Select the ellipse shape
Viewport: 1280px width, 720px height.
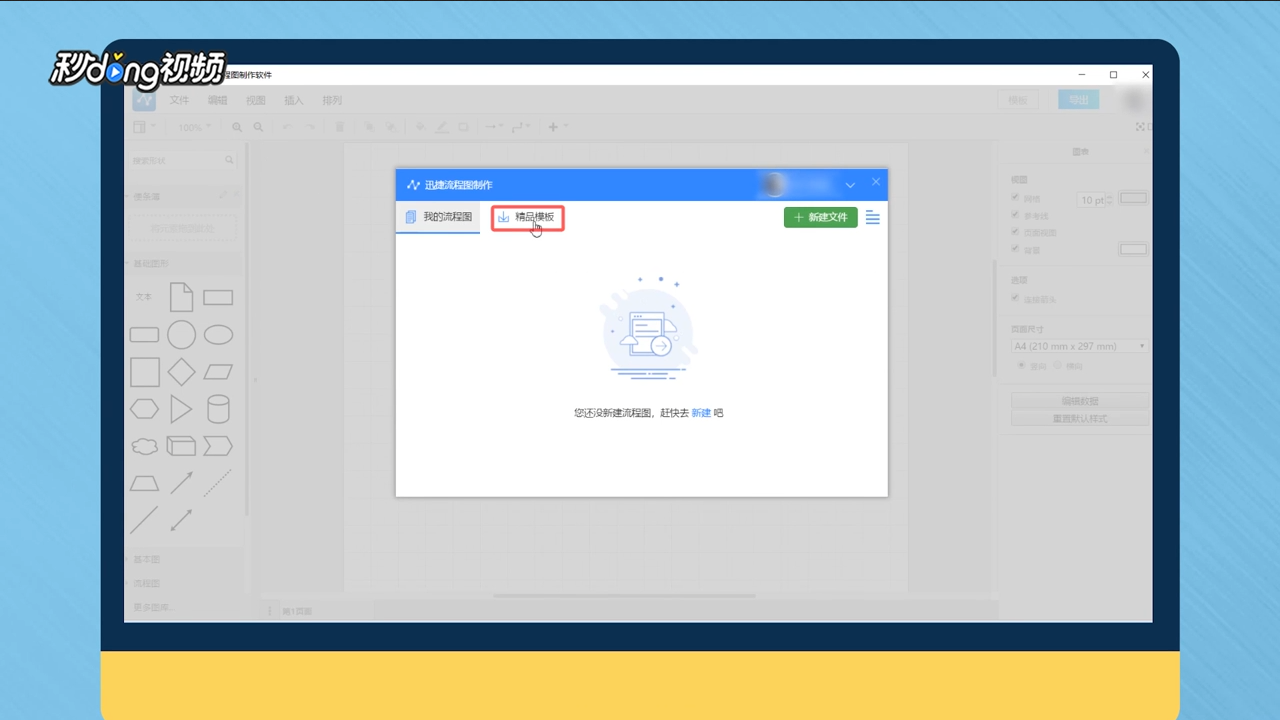[218, 335]
